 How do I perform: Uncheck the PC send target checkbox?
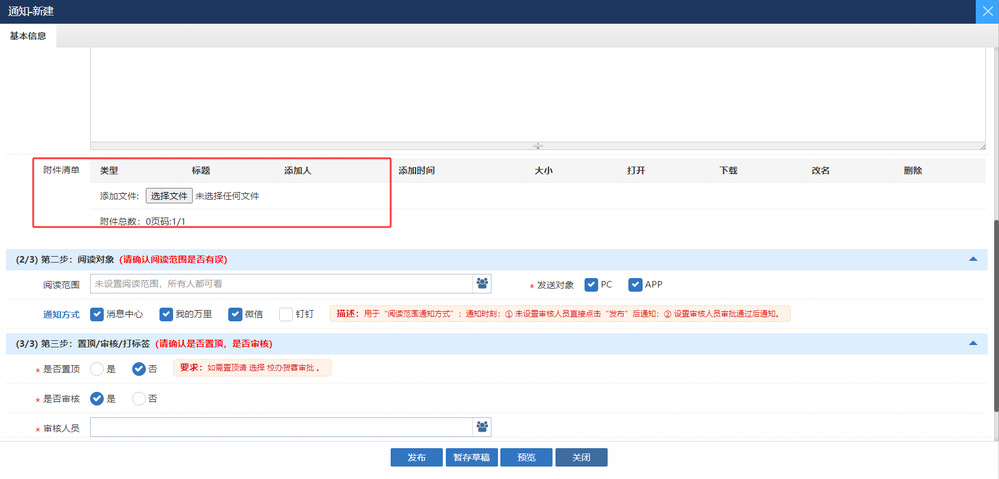click(x=591, y=284)
